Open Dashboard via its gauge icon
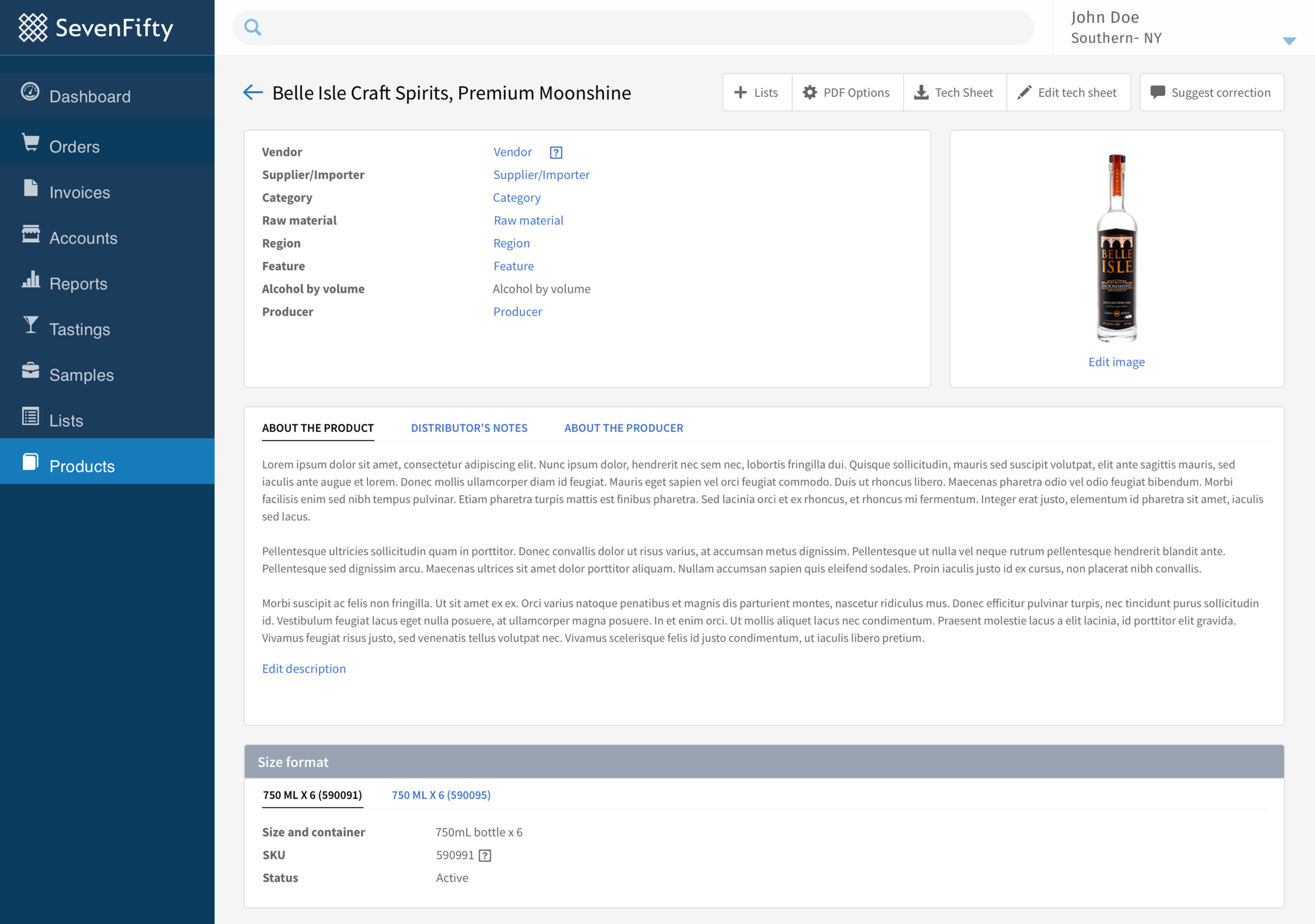This screenshot has width=1315, height=924. click(x=31, y=92)
